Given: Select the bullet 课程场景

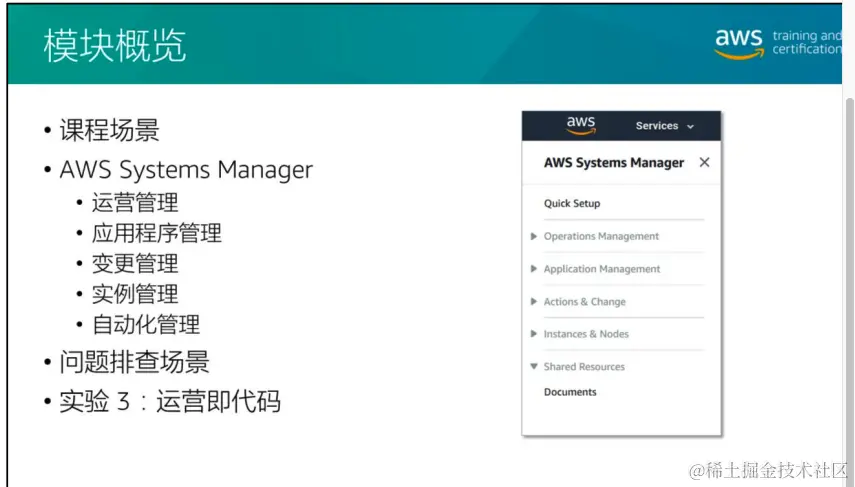Looking at the screenshot, I should [x=109, y=130].
